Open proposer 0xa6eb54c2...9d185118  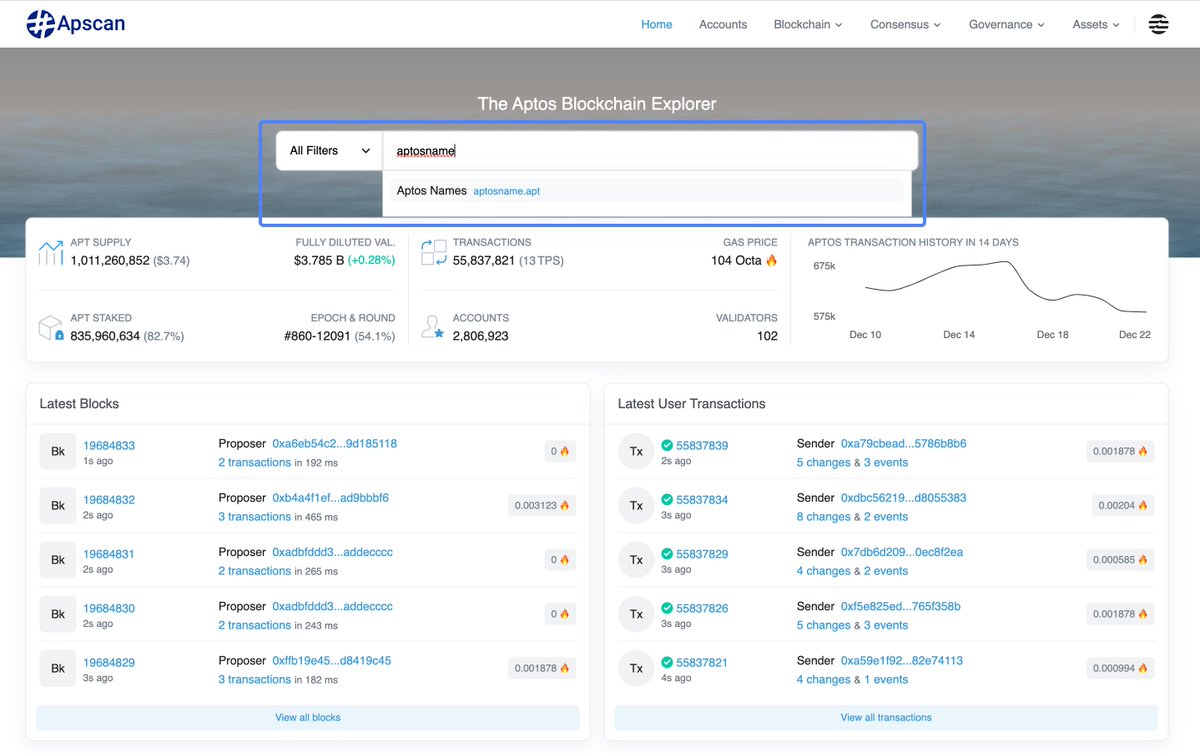click(x=335, y=443)
